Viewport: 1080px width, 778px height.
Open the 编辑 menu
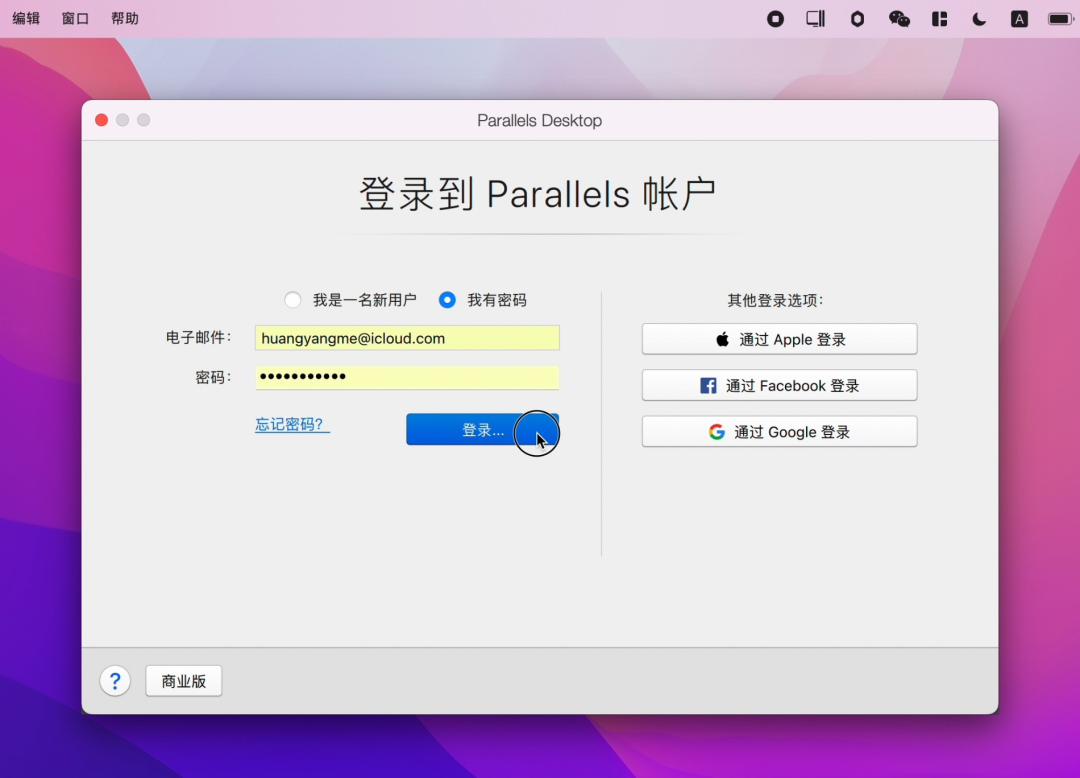tap(25, 17)
